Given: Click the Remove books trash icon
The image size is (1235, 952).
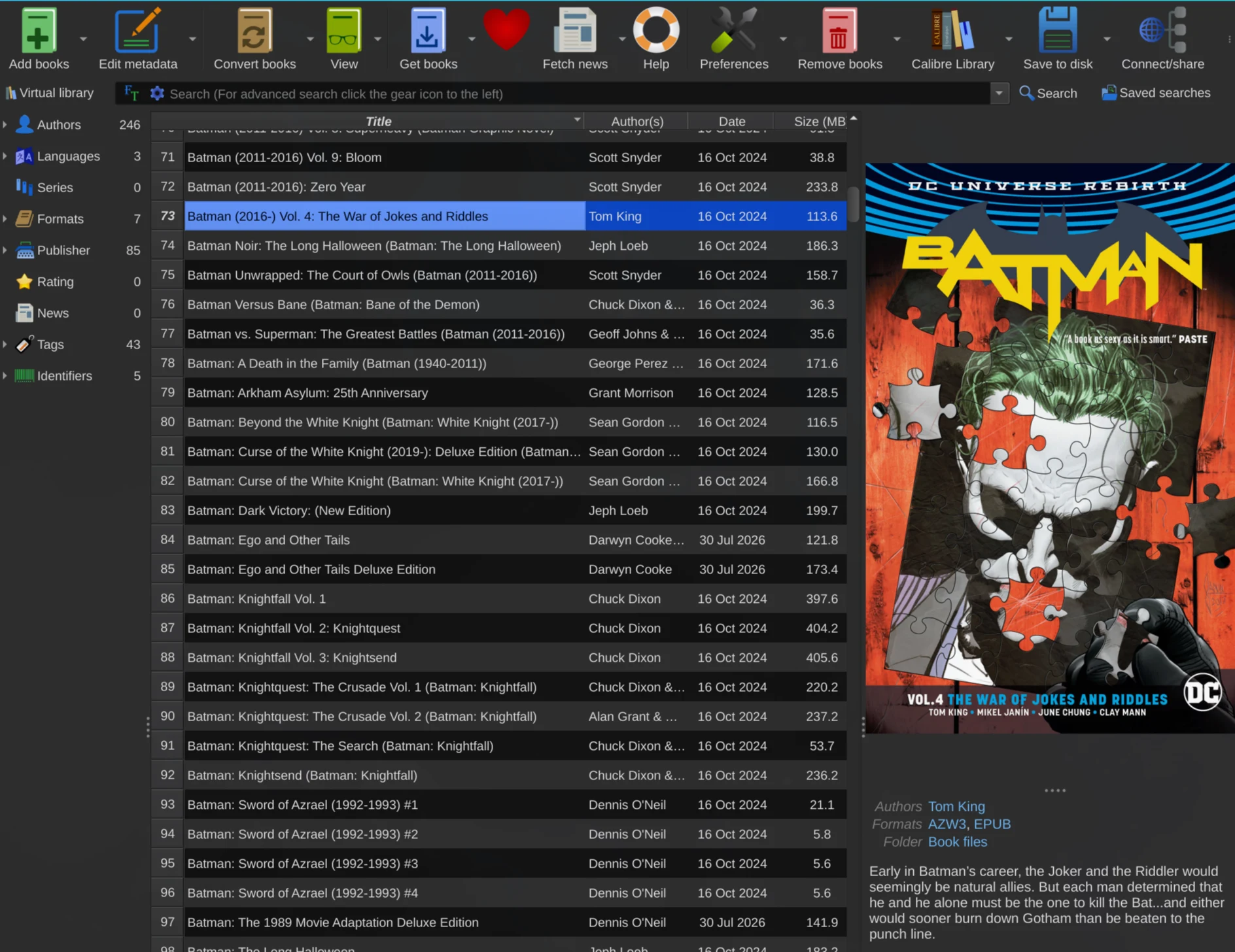Looking at the screenshot, I should point(839,31).
